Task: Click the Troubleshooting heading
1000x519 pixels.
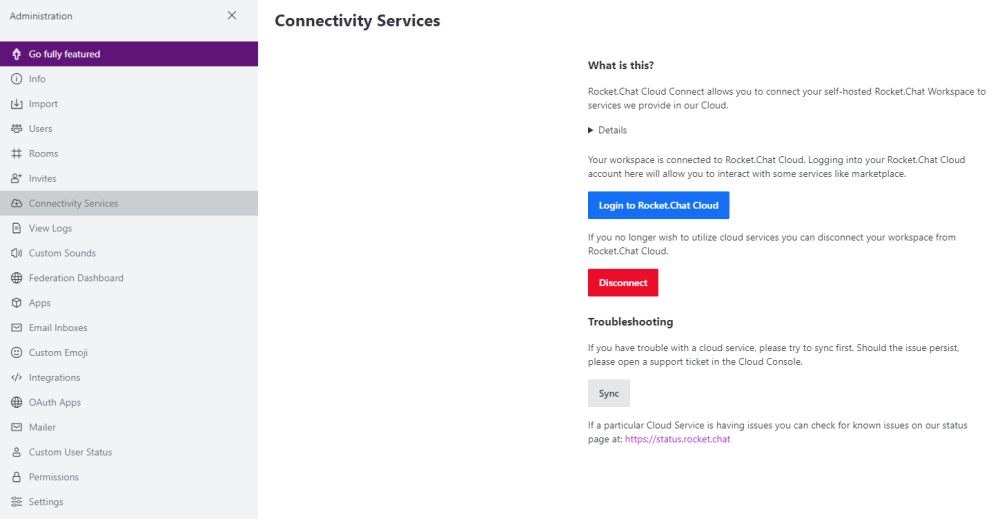Action: tap(630, 322)
